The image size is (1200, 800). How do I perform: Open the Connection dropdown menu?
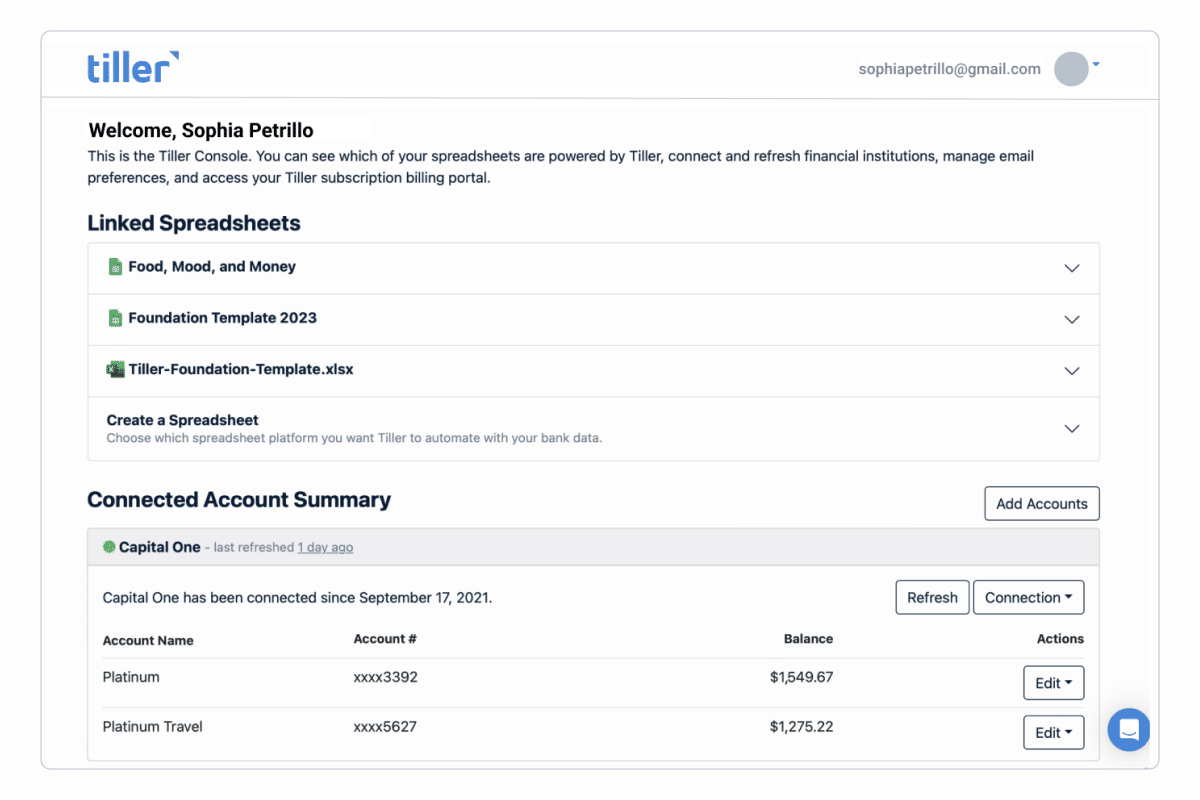pyautogui.click(x=1028, y=597)
